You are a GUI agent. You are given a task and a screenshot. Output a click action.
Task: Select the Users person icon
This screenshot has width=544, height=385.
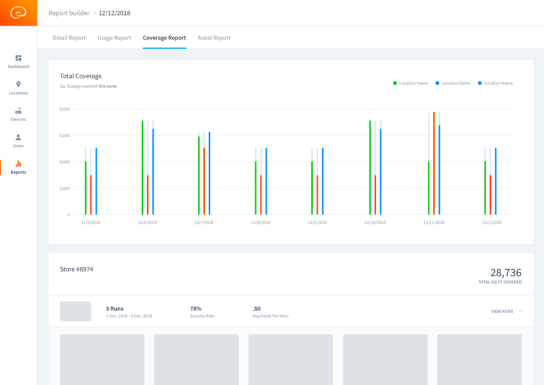pos(18,137)
